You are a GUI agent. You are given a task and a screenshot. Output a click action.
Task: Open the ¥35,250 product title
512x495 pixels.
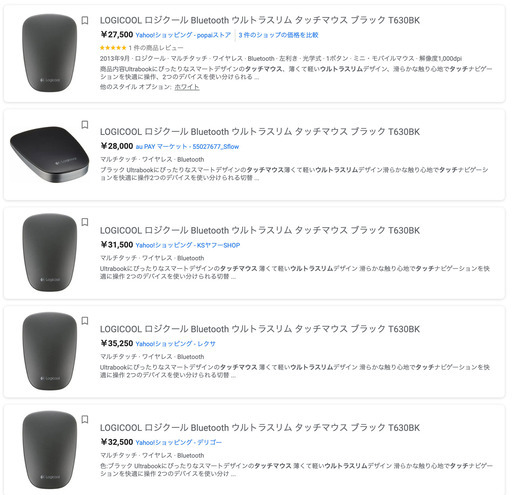click(x=260, y=329)
